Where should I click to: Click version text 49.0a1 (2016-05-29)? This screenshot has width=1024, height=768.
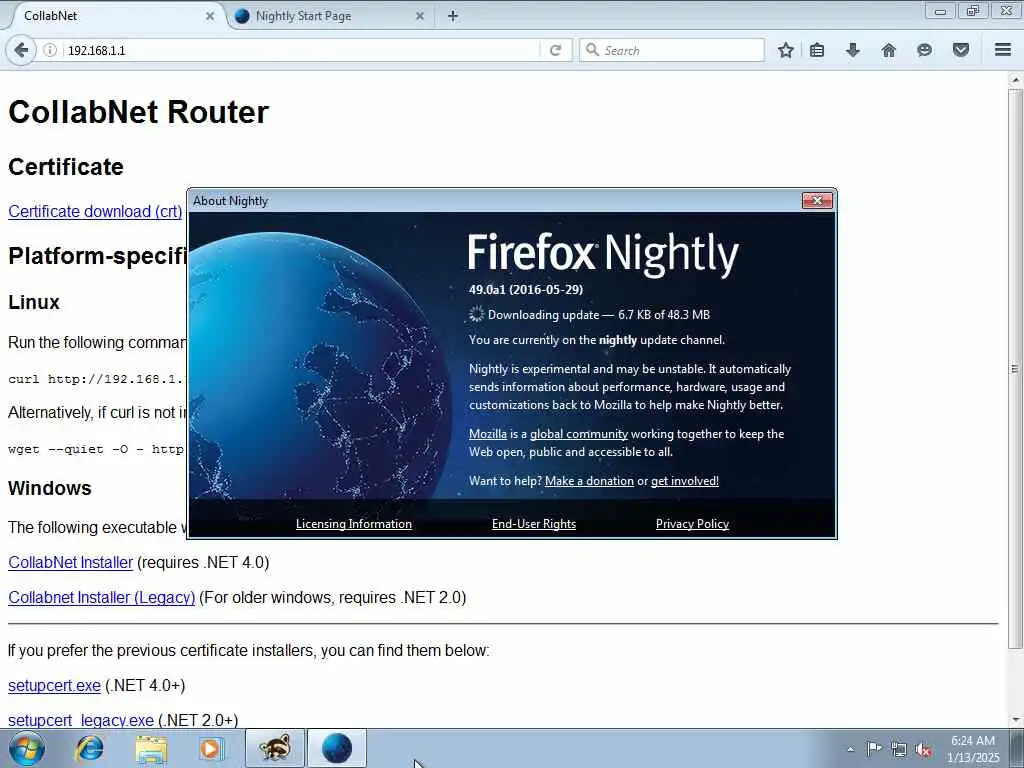(x=526, y=289)
